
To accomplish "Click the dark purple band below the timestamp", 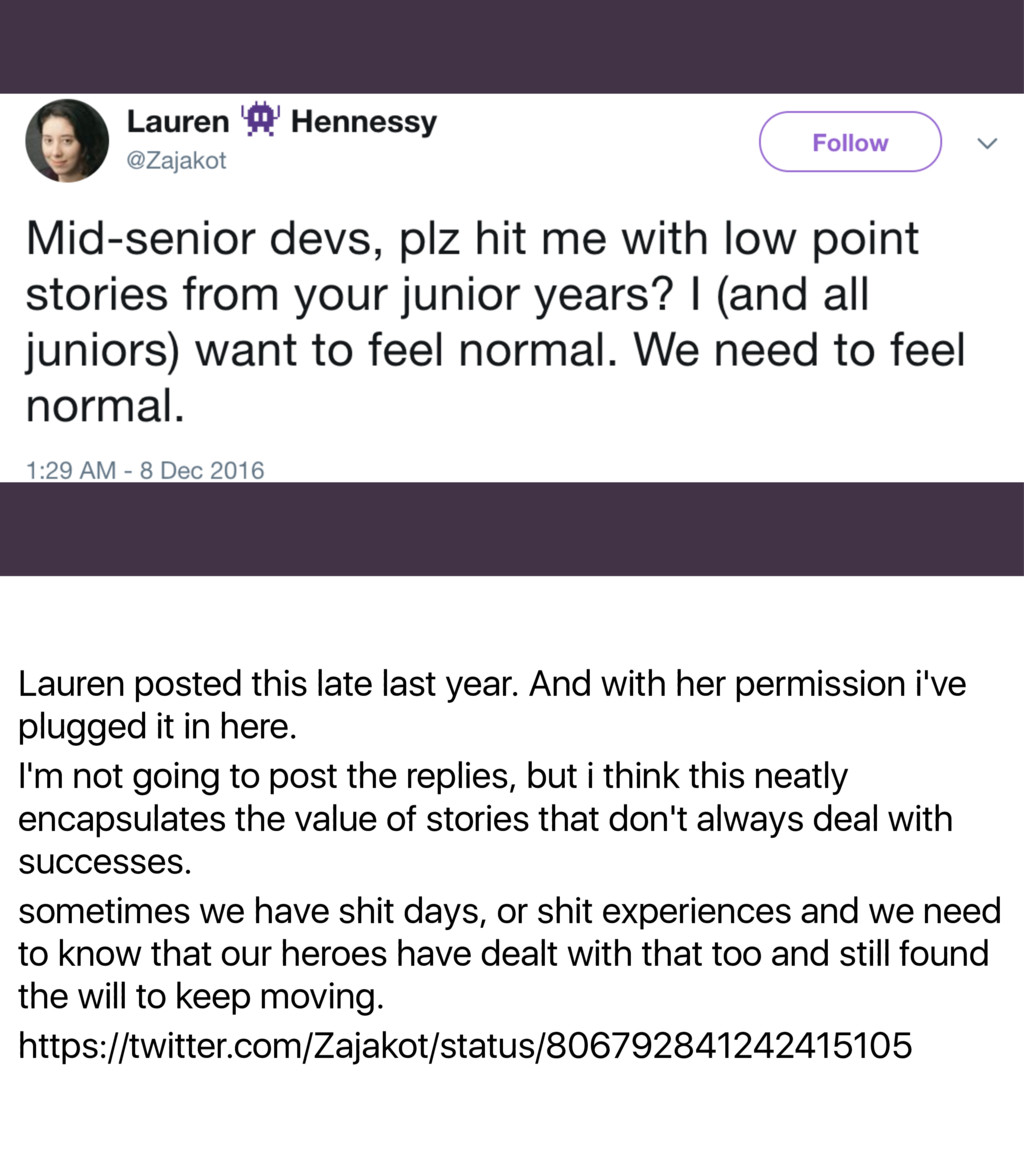I will 512,529.
